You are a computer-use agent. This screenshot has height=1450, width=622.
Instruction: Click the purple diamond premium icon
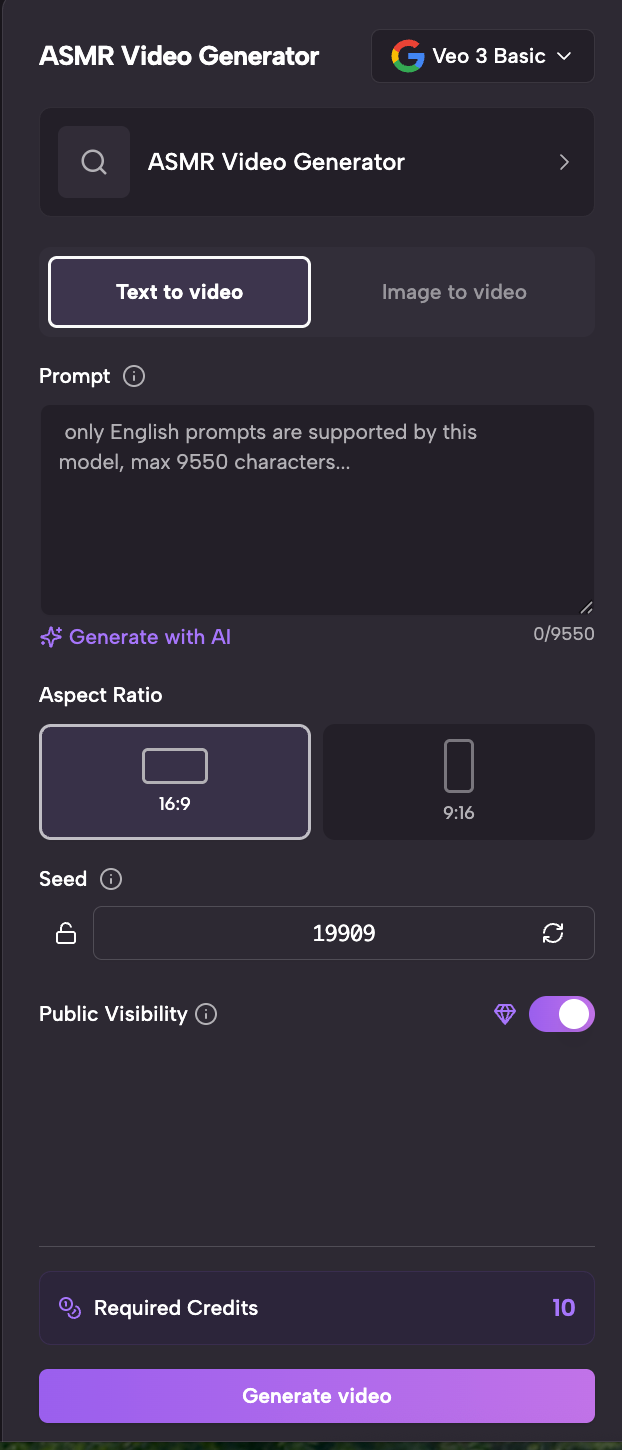click(505, 1014)
